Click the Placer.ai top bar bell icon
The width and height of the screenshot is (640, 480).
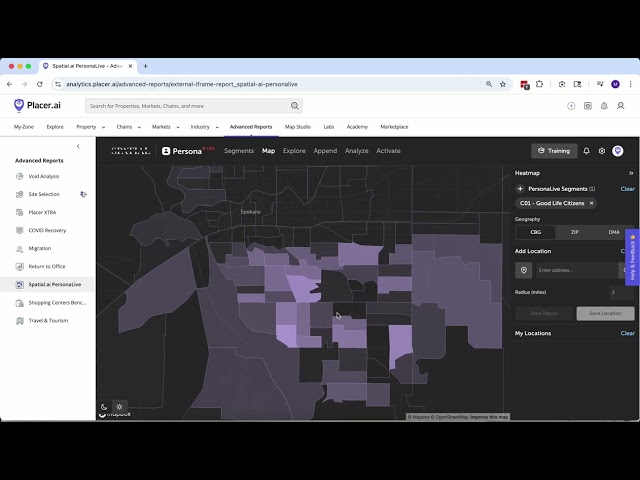[604, 106]
